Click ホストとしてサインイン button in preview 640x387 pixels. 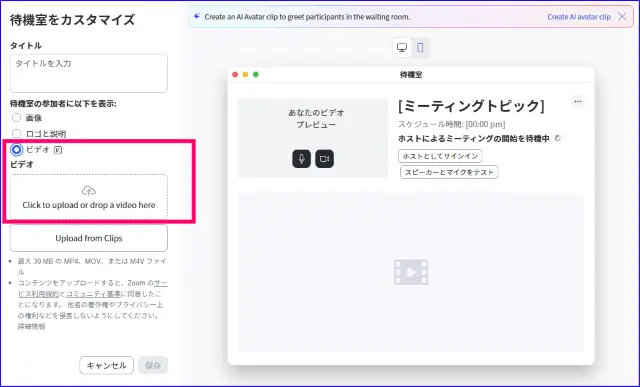pyautogui.click(x=440, y=156)
